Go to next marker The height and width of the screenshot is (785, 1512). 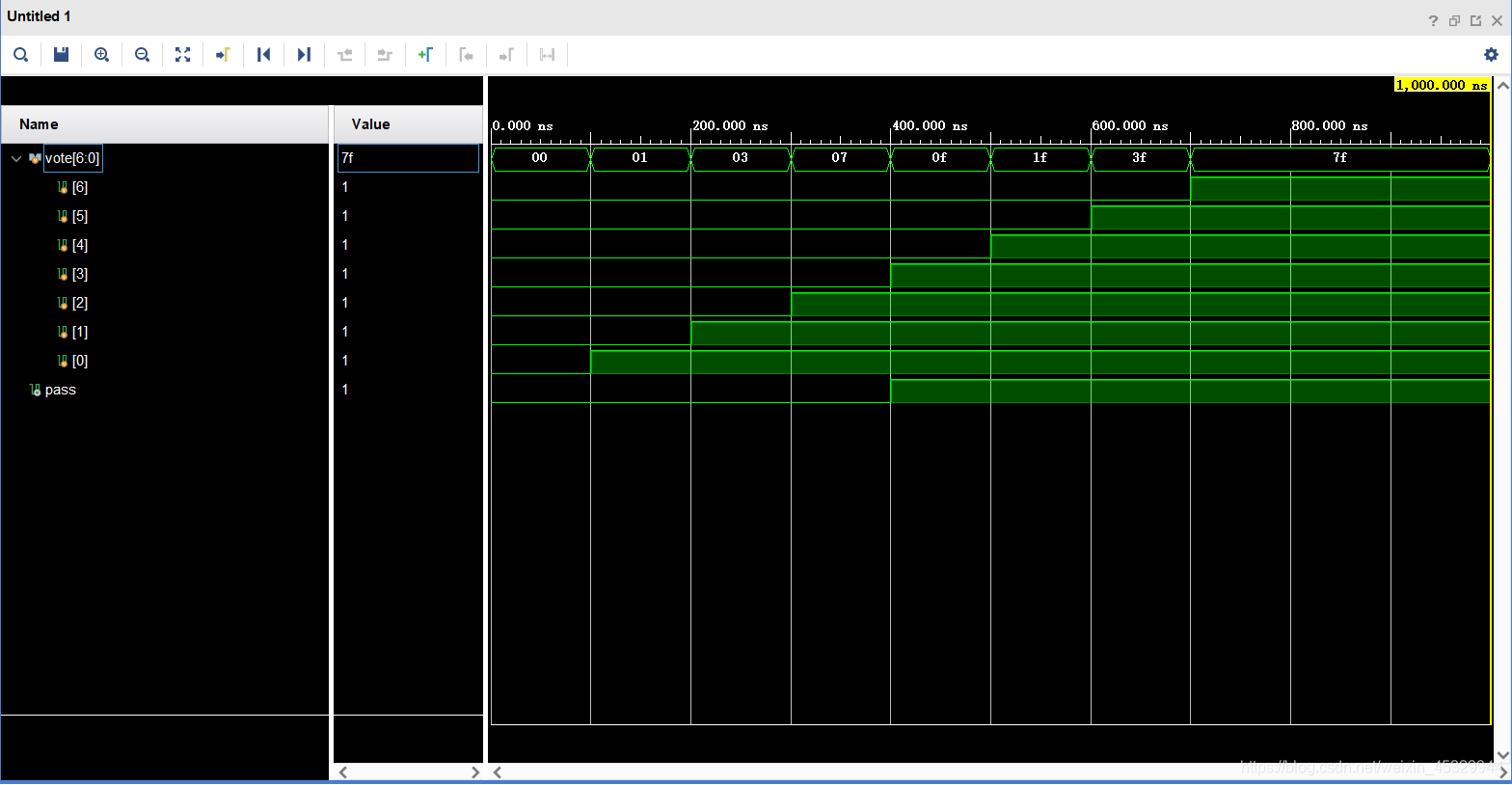click(506, 55)
